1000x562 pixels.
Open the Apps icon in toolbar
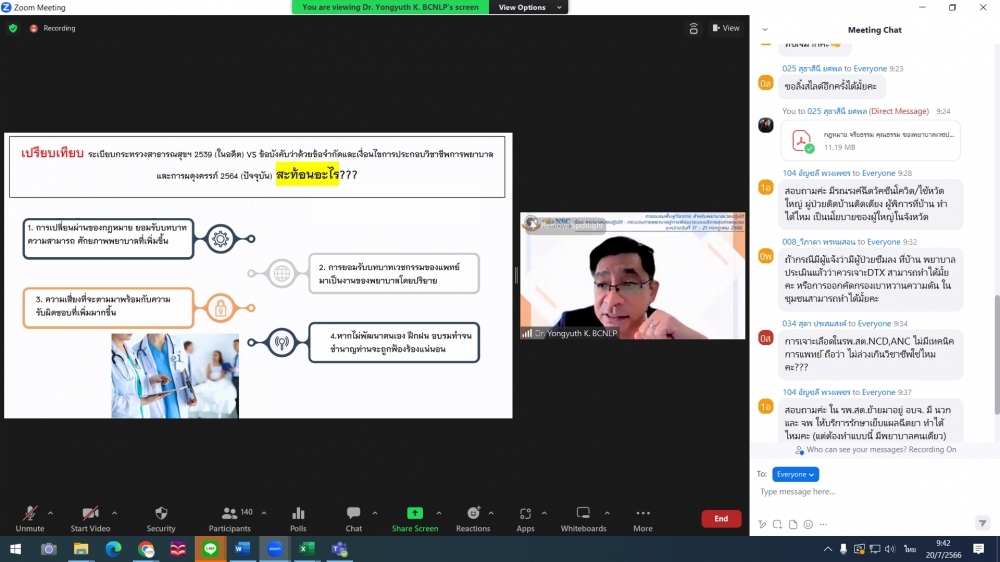525,517
